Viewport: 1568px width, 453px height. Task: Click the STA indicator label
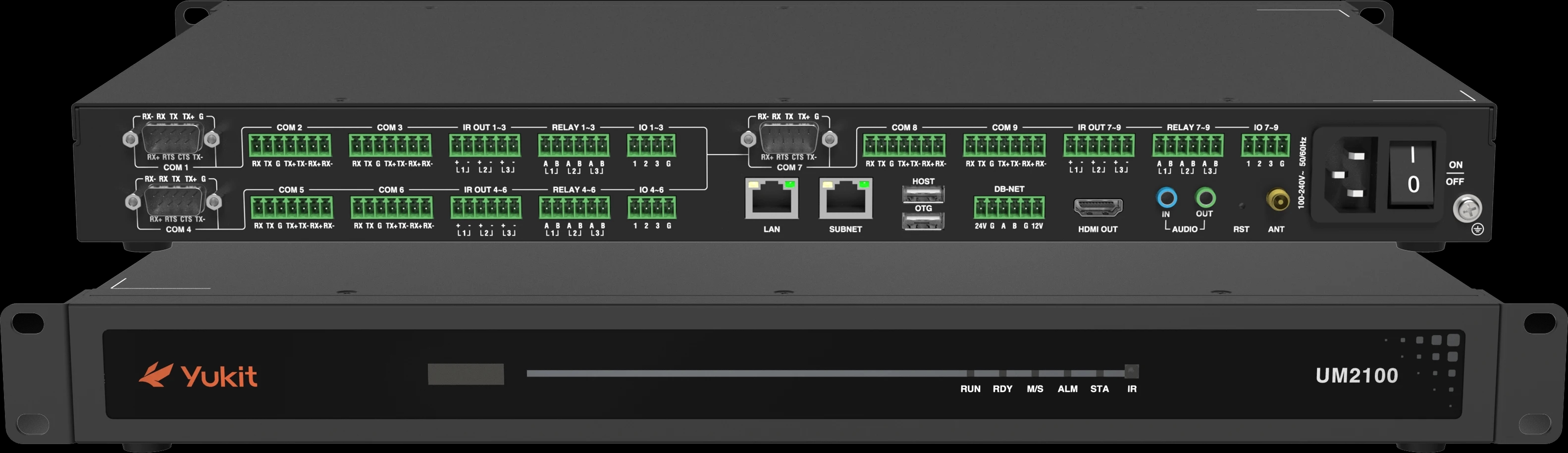coord(1099,389)
